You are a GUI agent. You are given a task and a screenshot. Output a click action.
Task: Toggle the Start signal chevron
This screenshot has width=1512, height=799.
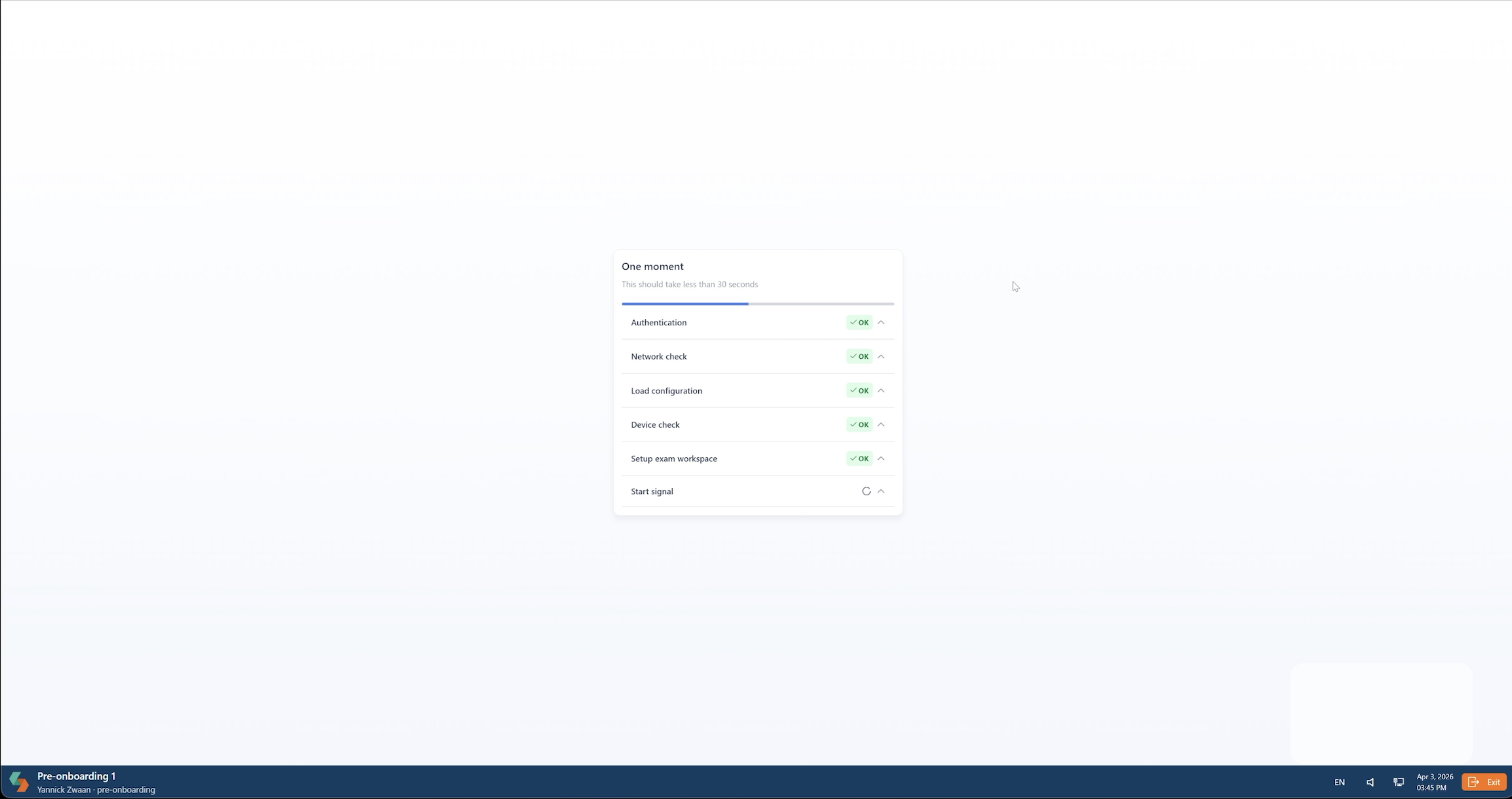[x=881, y=491]
